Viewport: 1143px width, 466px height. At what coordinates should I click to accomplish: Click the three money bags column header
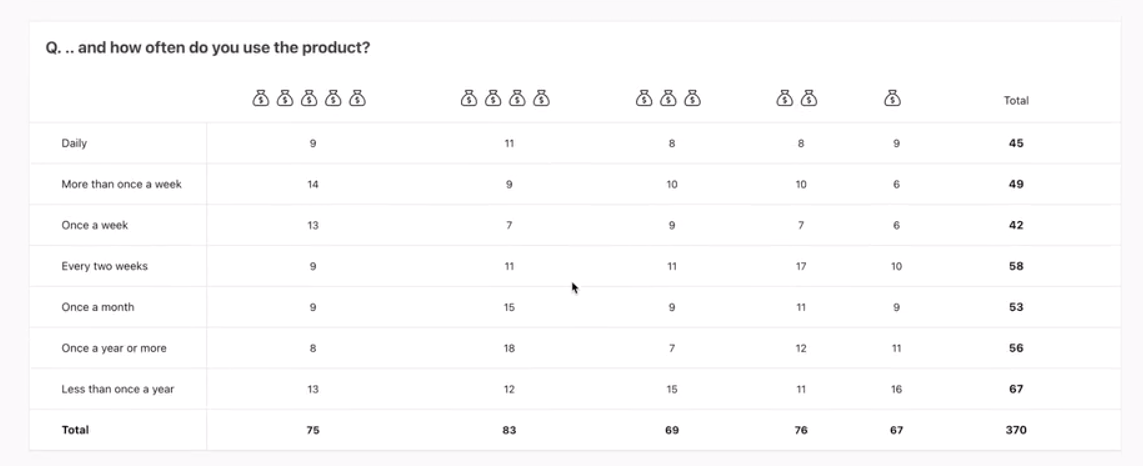pyautogui.click(x=668, y=98)
